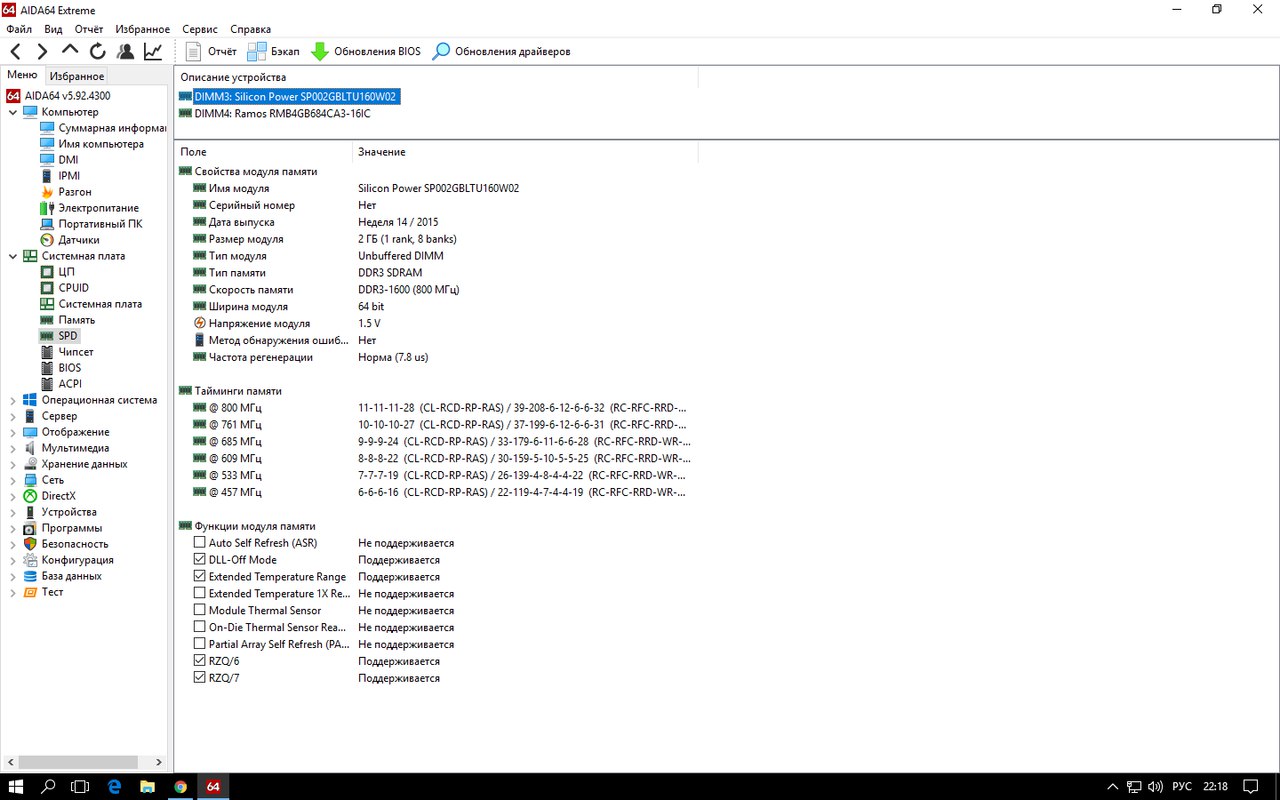
Task: Open the Отчёт menu in menu bar
Action: pyautogui.click(x=89, y=29)
